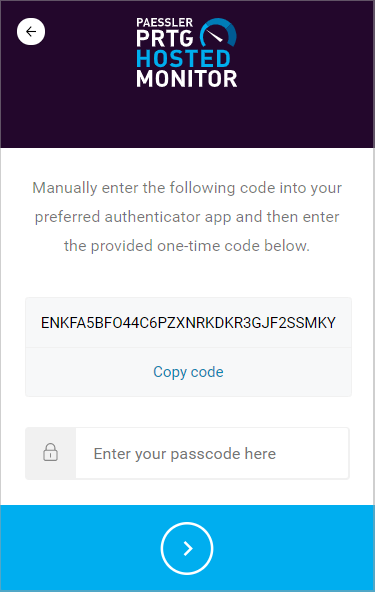375x592 pixels.
Task: Click the 'provided one-time code below' text
Action: 187,246
